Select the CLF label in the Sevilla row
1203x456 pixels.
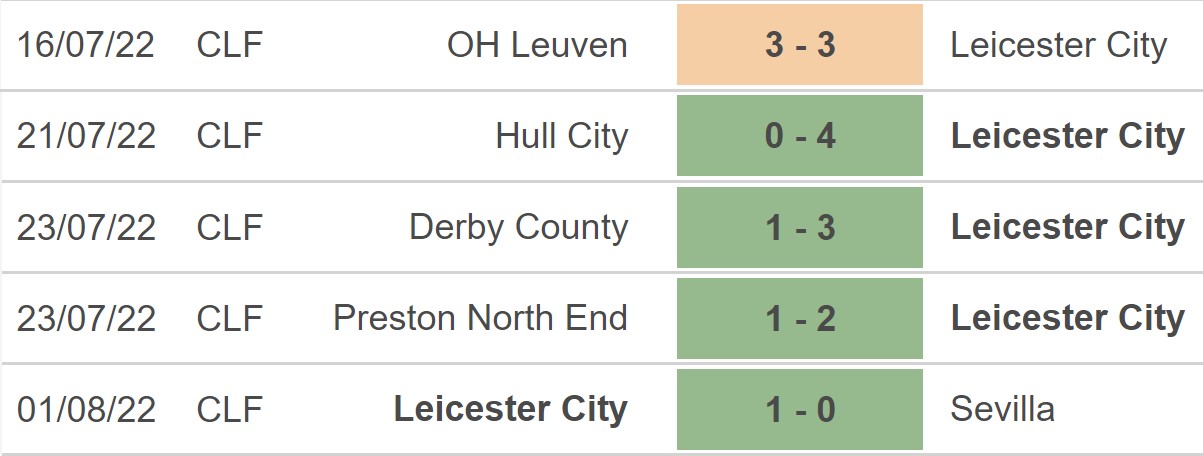(229, 409)
